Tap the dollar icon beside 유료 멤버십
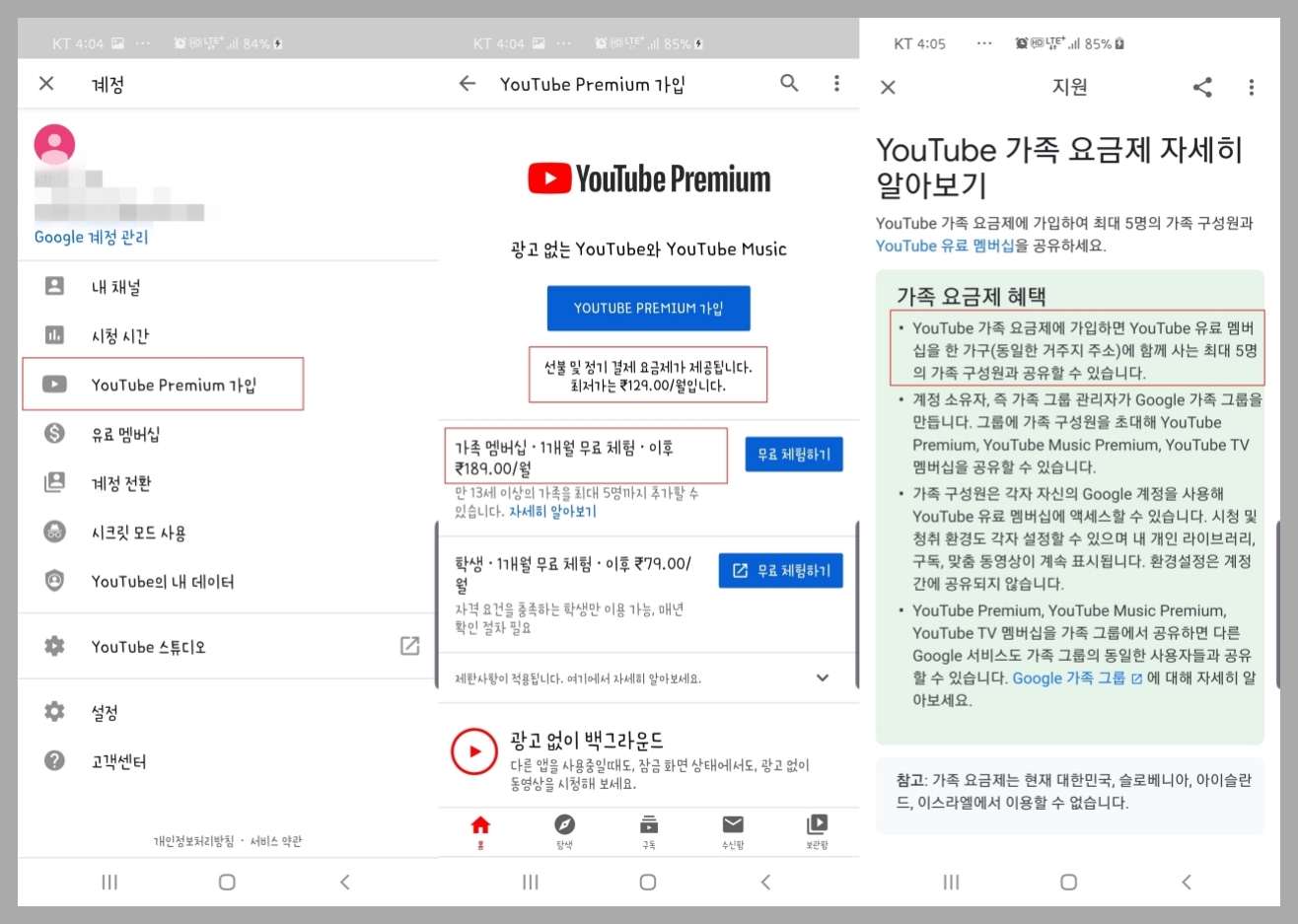Image resolution: width=1298 pixels, height=924 pixels. point(54,433)
